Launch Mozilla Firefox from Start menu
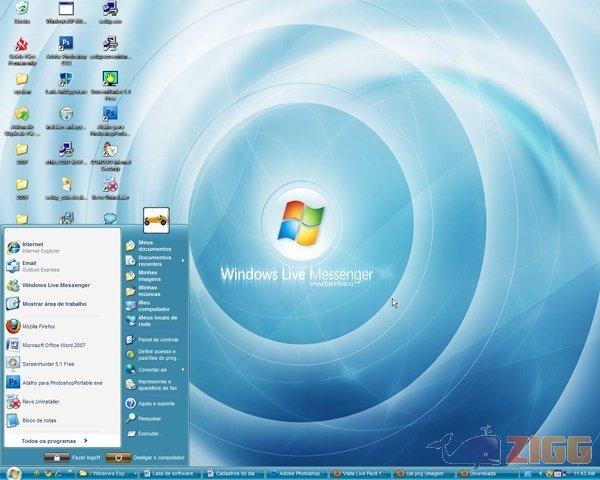600x480 pixels. [x=61, y=327]
